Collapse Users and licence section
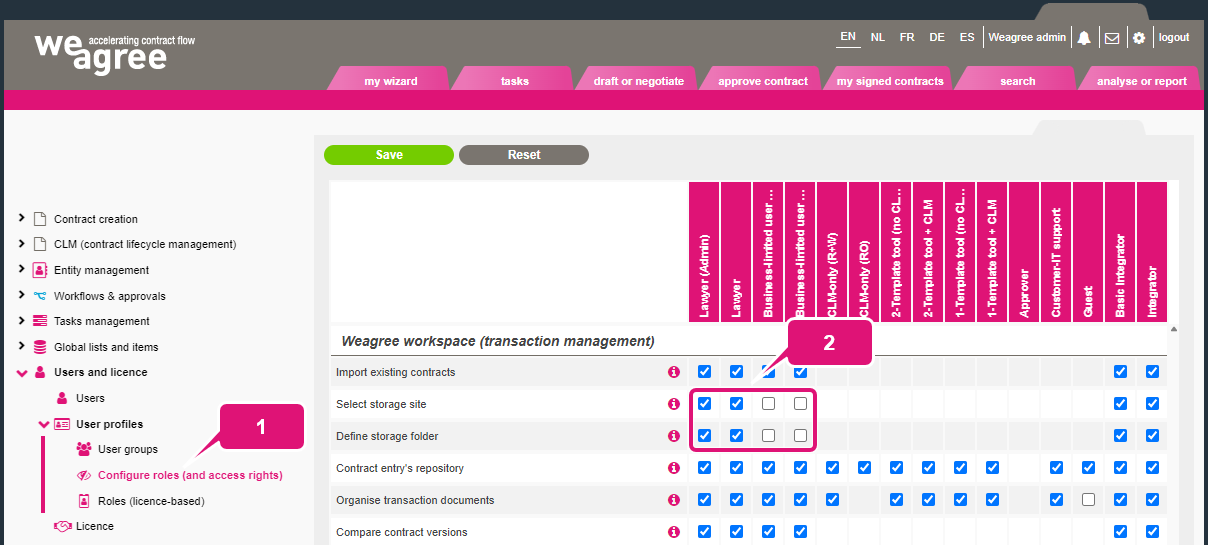 click(x=22, y=372)
